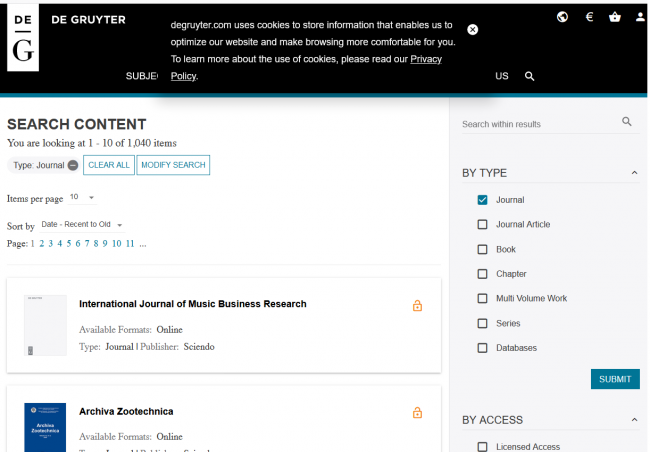
Task: Open the SUBJECTS menu in header
Action: (142, 76)
